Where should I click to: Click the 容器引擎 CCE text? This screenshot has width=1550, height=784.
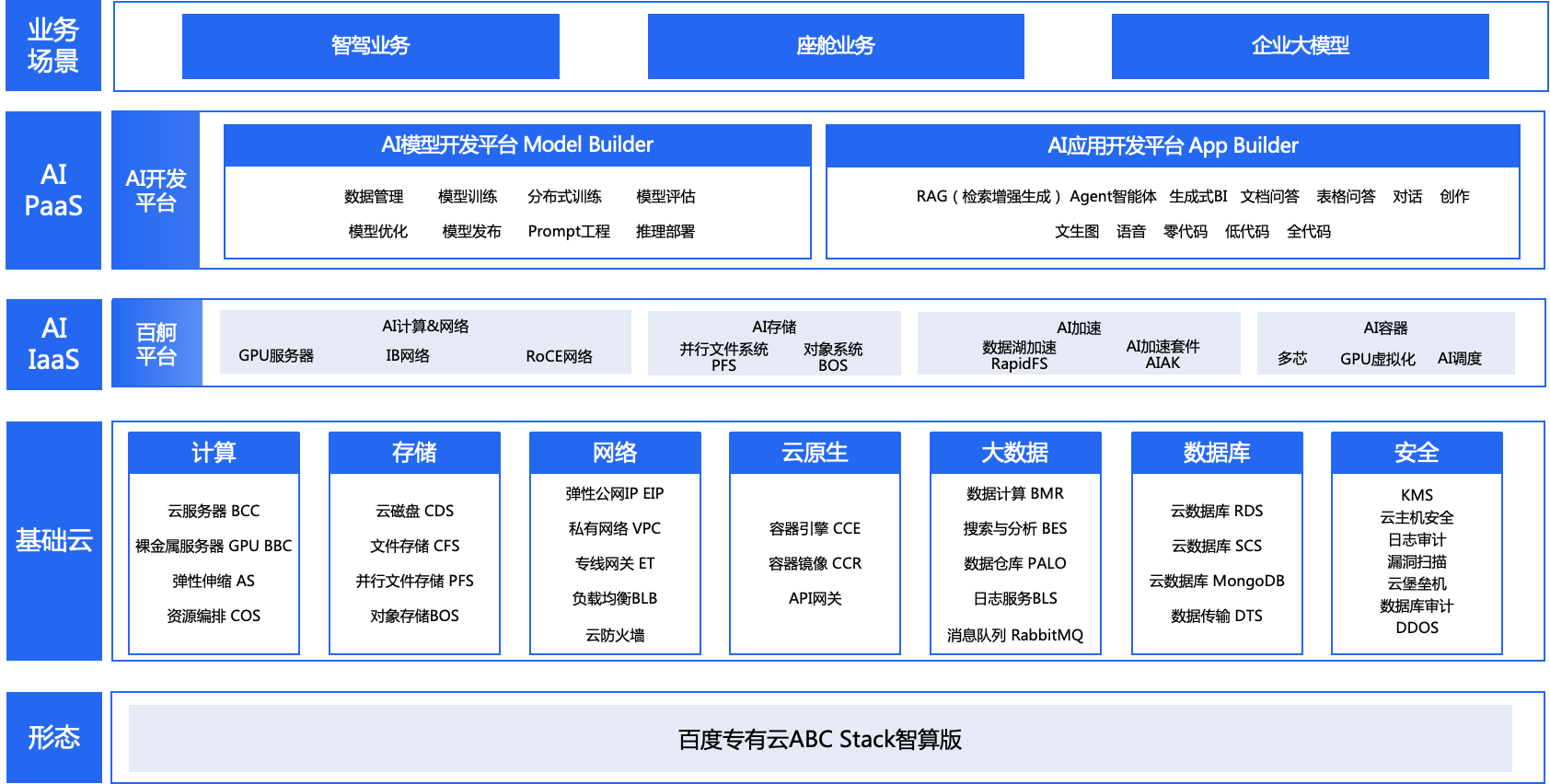tap(815, 529)
